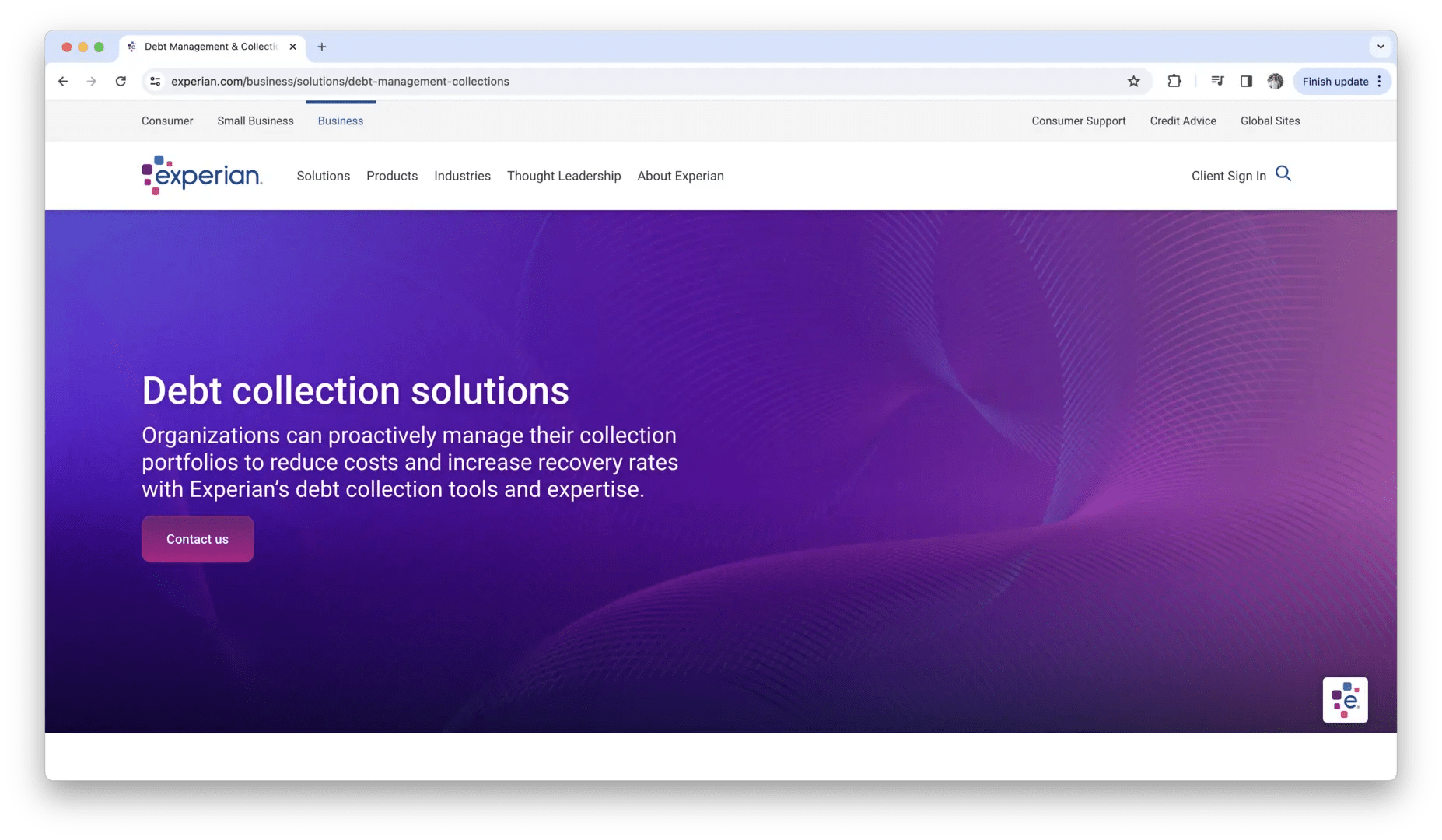The width and height of the screenshot is (1442, 840).
Task: Open the tab search chevron
Action: [1381, 47]
